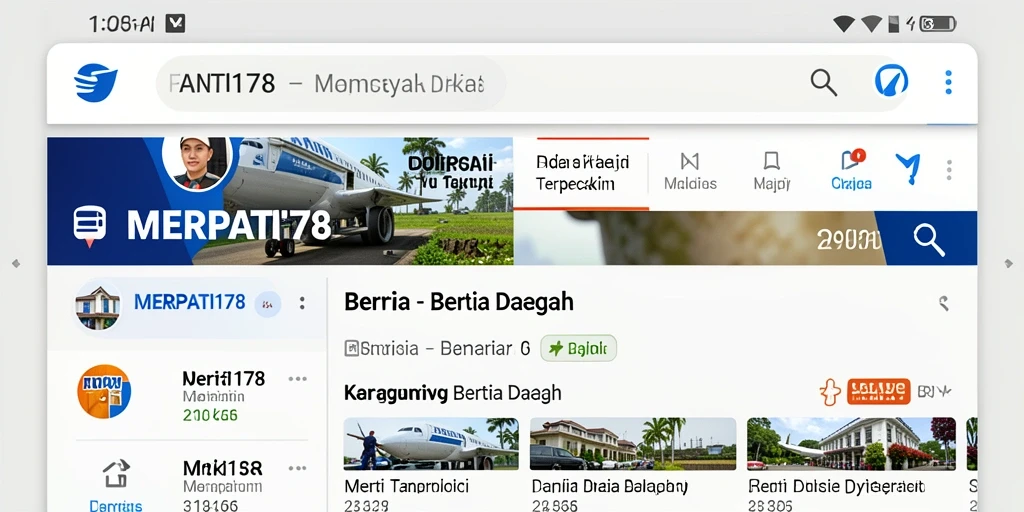This screenshot has height=512, width=1024.
Task: Click the battery indicator in the status bar
Action: point(938,25)
